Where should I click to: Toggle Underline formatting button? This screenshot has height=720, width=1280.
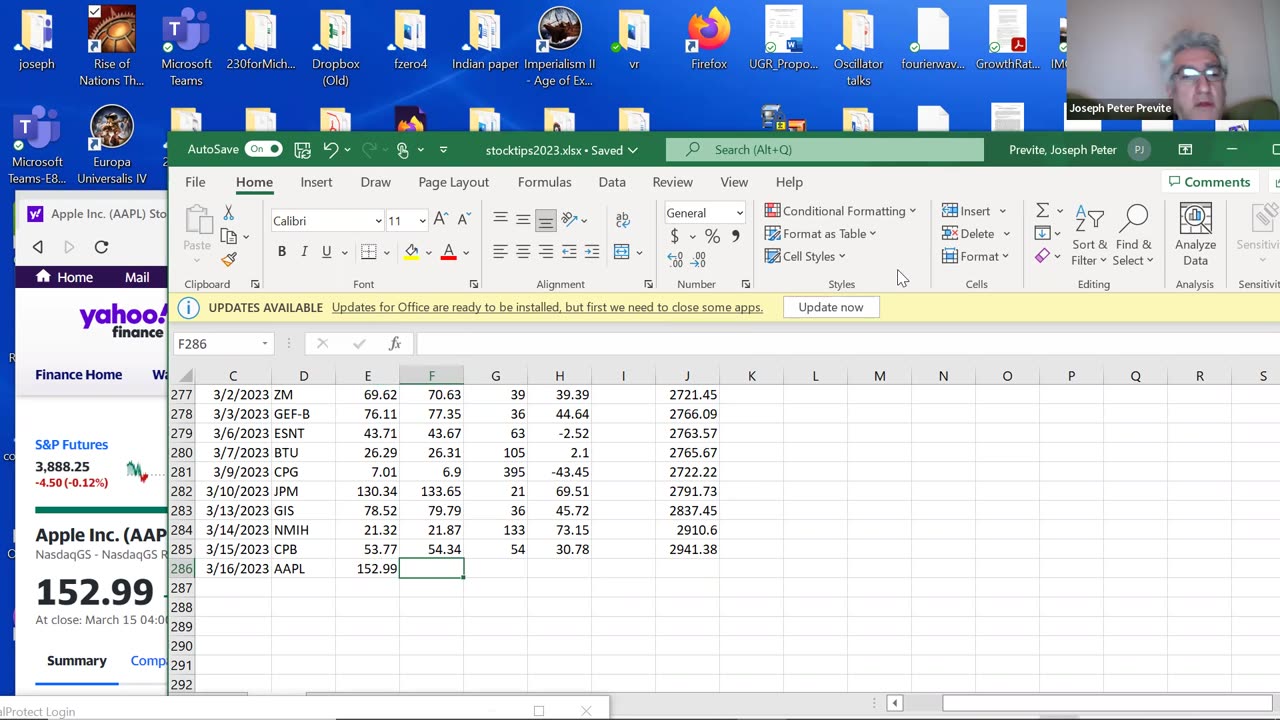click(327, 252)
